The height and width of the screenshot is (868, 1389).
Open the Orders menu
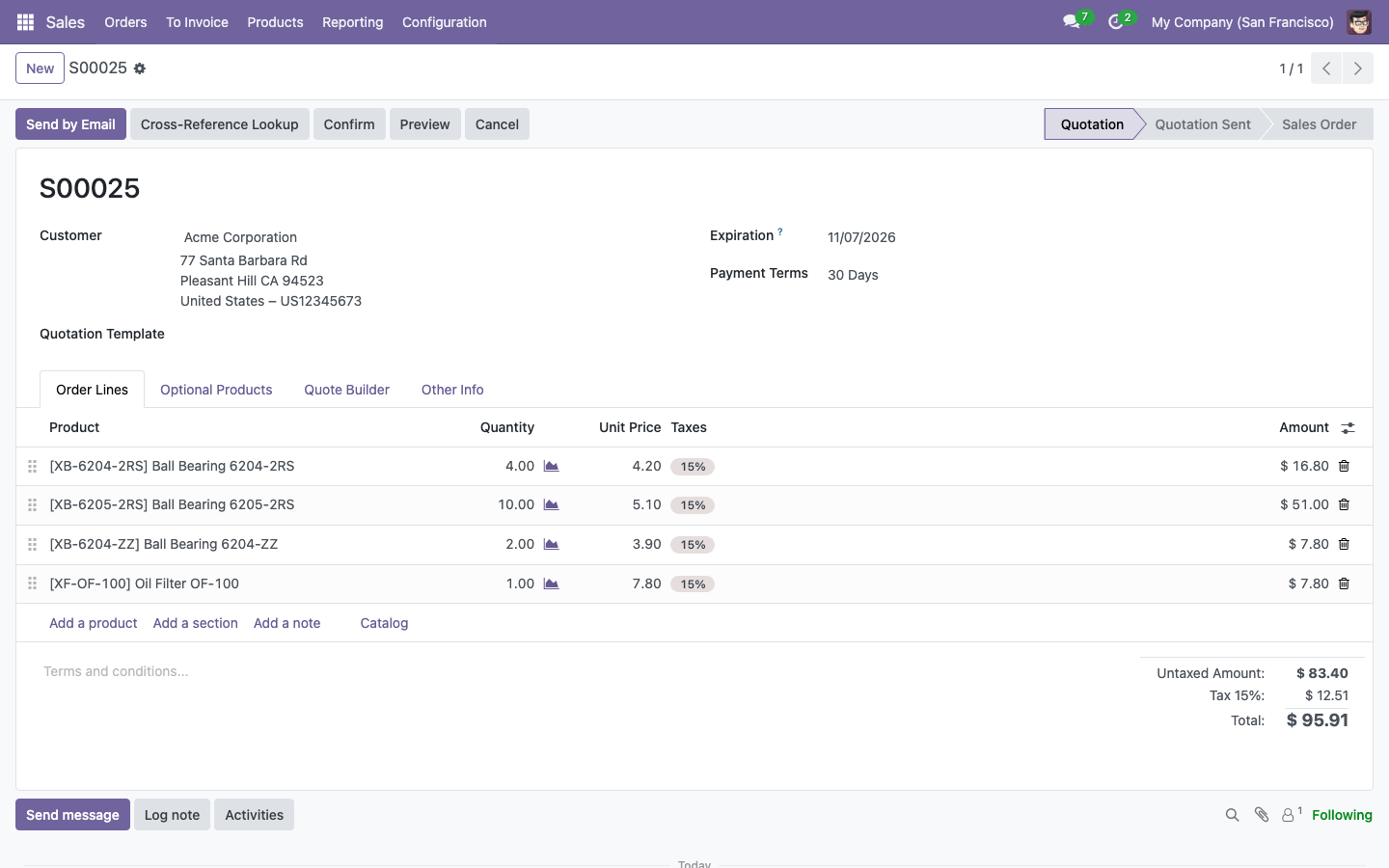coord(125,22)
